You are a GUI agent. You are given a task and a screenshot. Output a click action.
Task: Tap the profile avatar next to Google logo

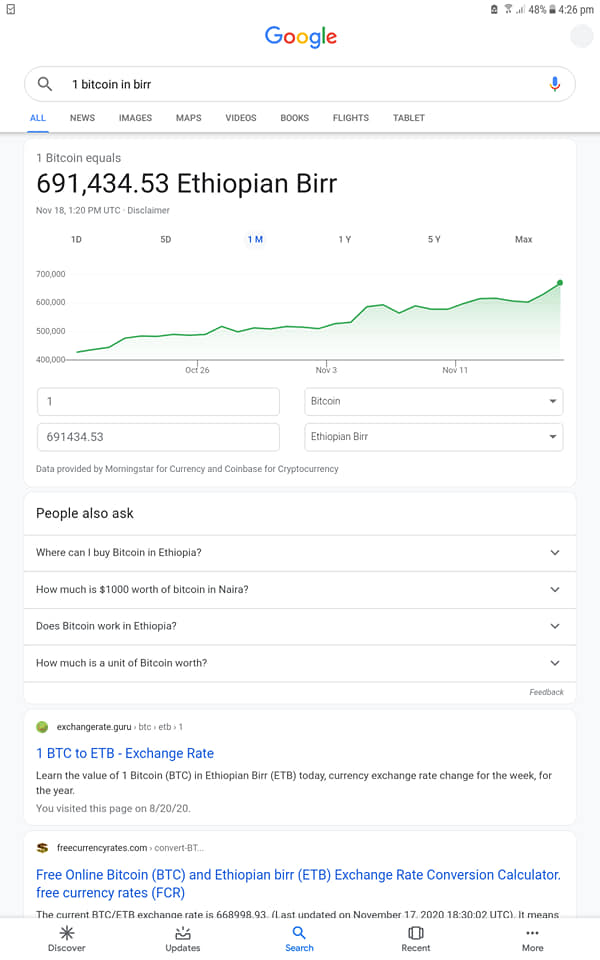[x=581, y=37]
